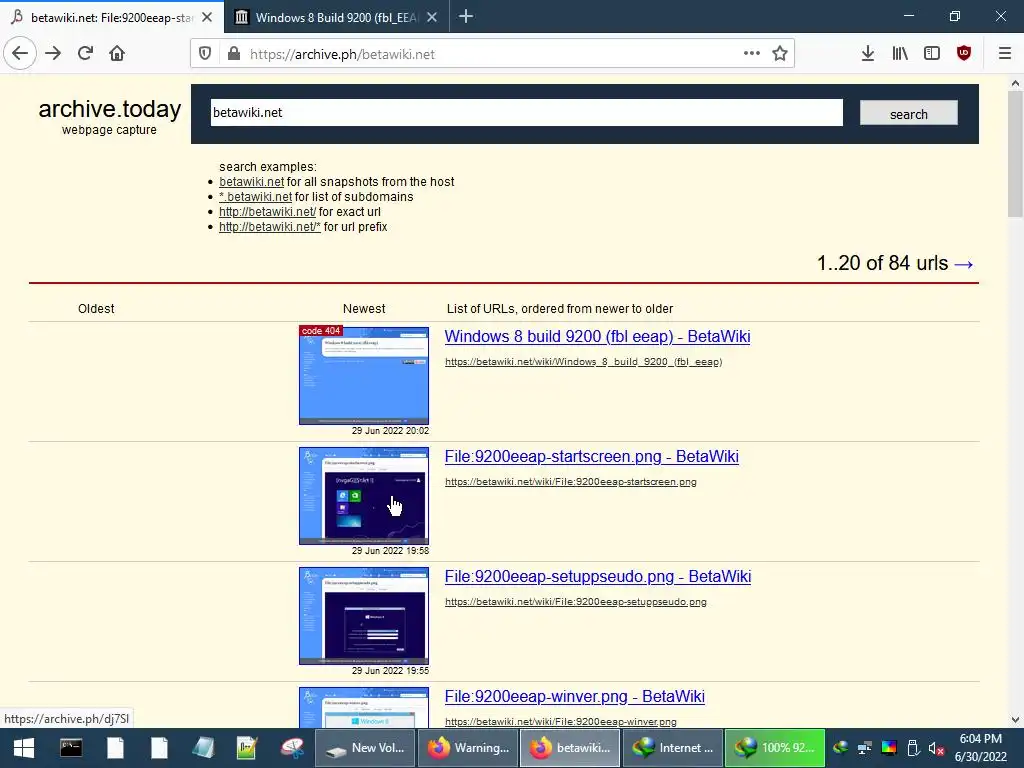
Task: Switch to betawiki... Firefox taskbar window
Action: [x=571, y=748]
